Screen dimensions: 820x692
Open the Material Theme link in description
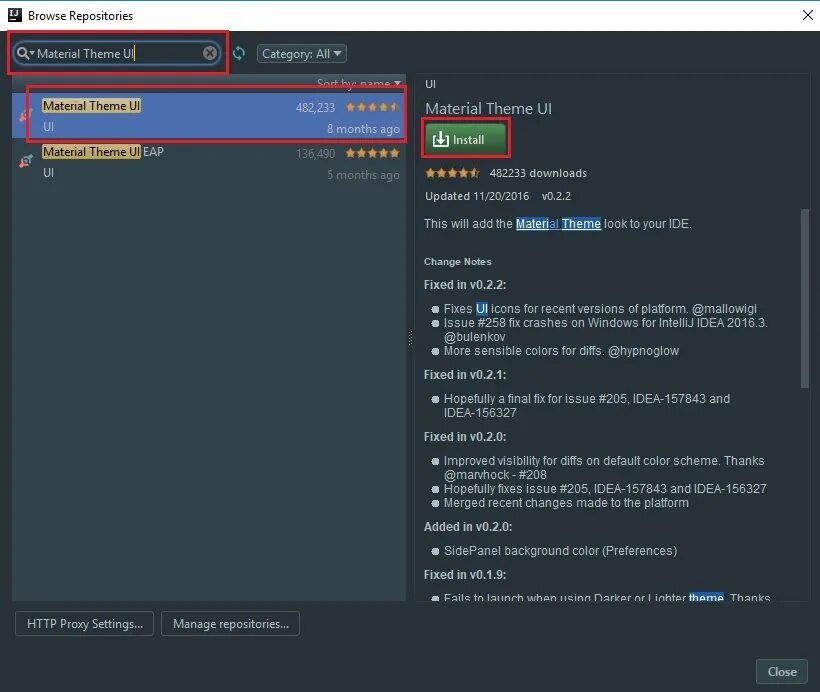558,224
